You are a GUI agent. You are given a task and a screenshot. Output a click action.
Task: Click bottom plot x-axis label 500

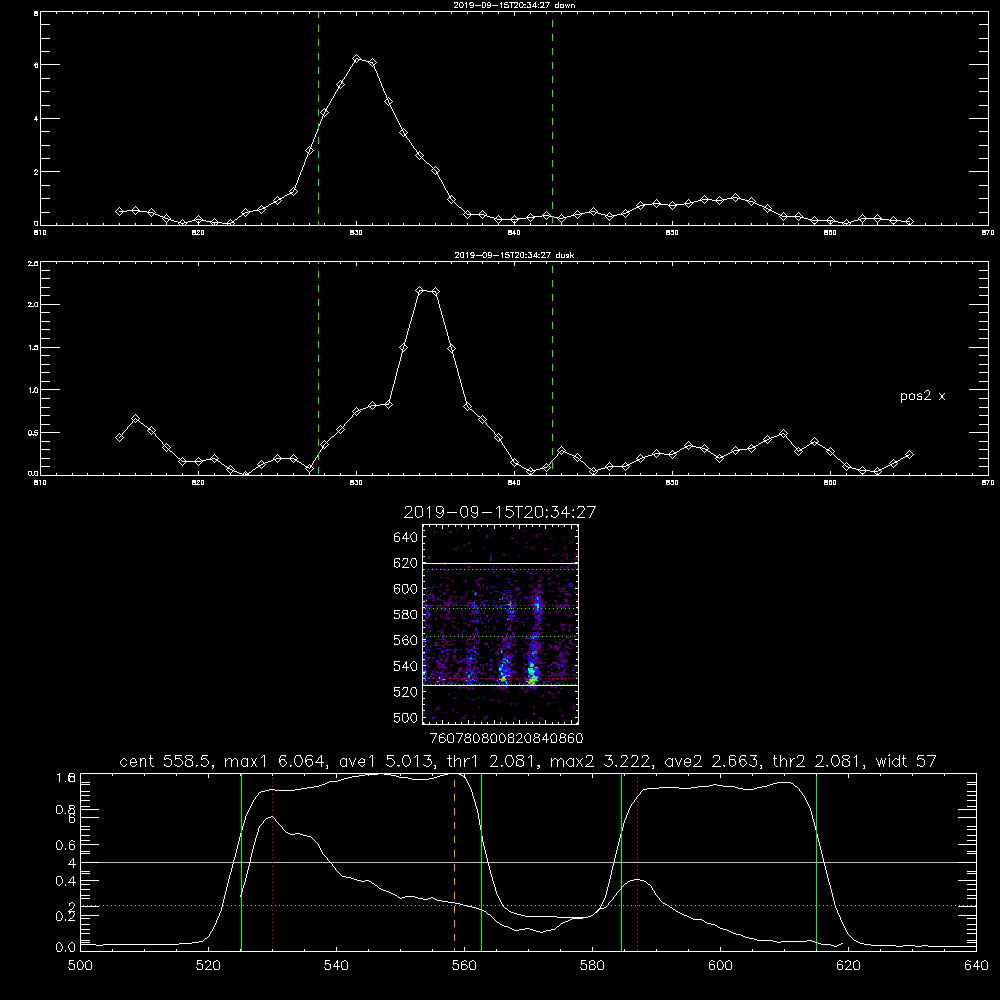coord(80,966)
